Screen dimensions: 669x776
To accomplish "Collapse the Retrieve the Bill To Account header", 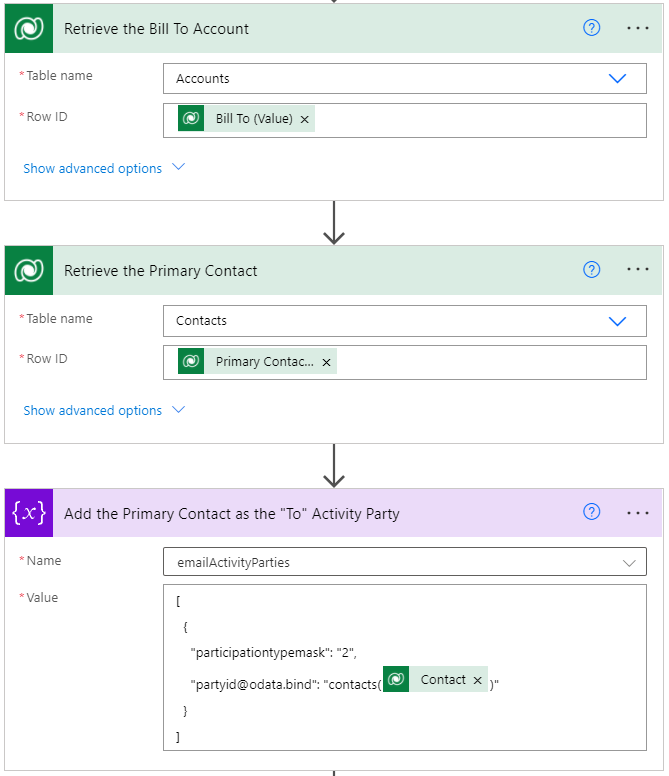I will pyautogui.click(x=300, y=28).
